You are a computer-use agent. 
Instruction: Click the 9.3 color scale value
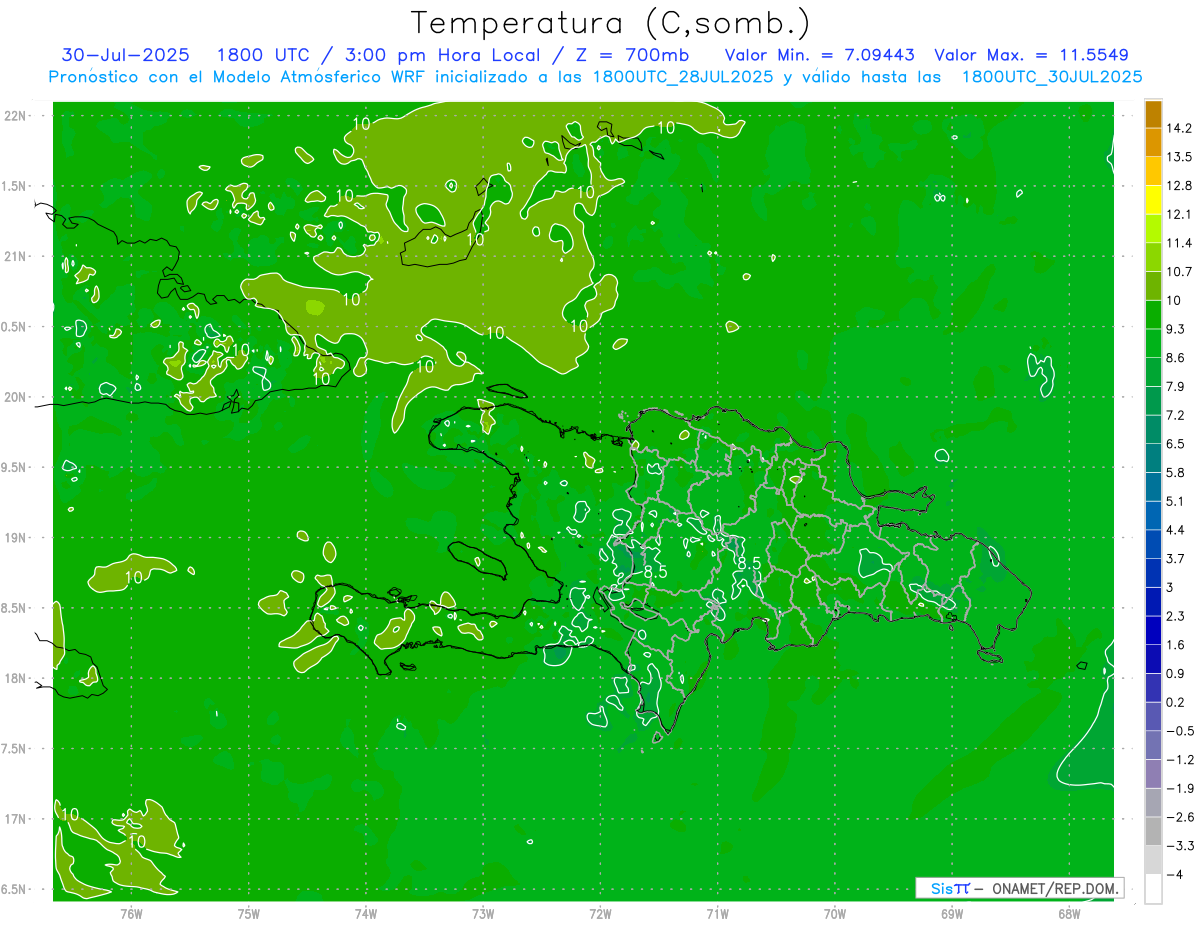pos(1176,329)
